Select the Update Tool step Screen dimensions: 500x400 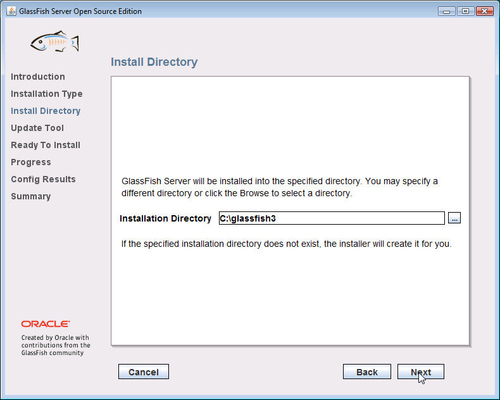[37, 128]
